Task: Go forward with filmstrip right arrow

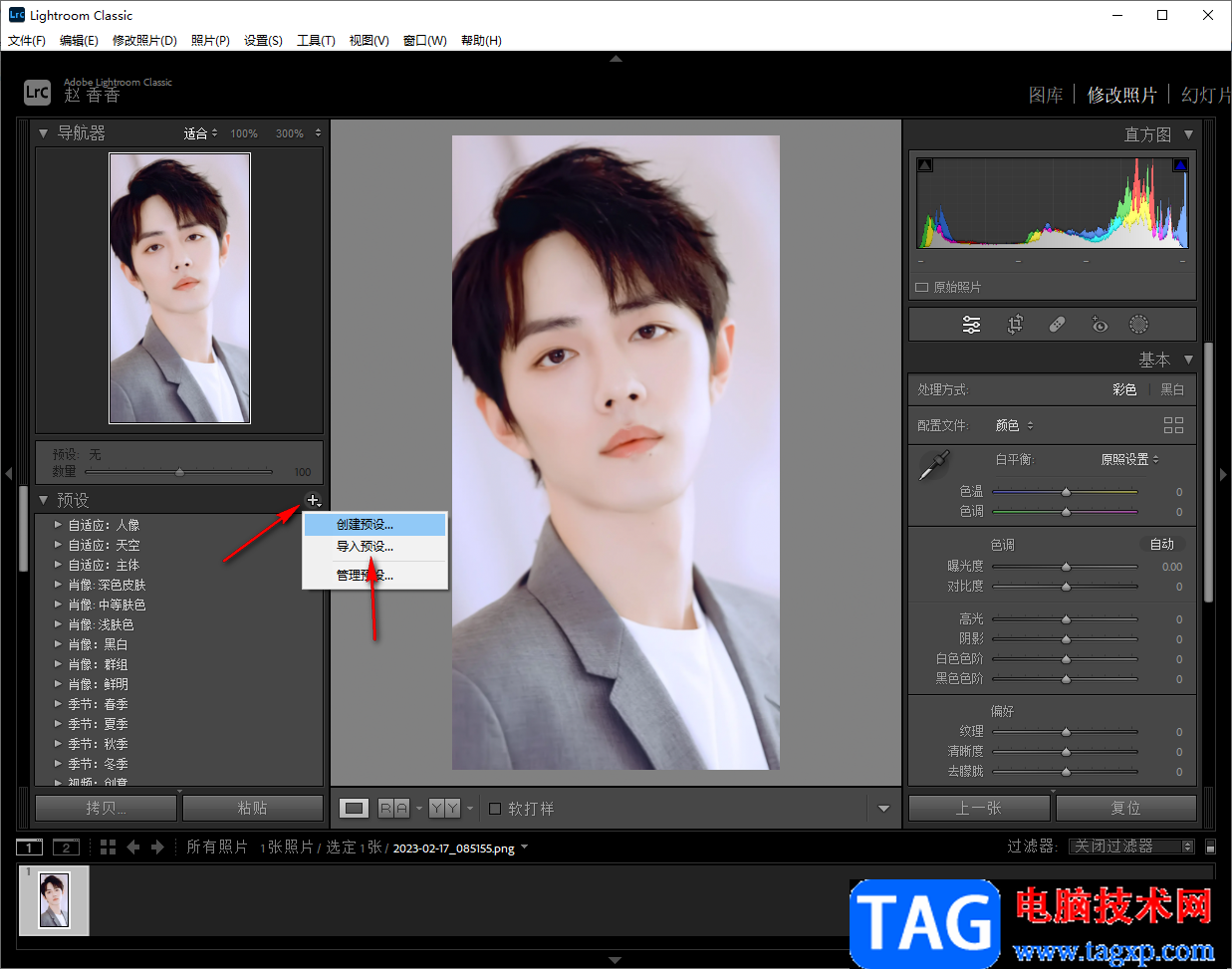Action: (157, 847)
